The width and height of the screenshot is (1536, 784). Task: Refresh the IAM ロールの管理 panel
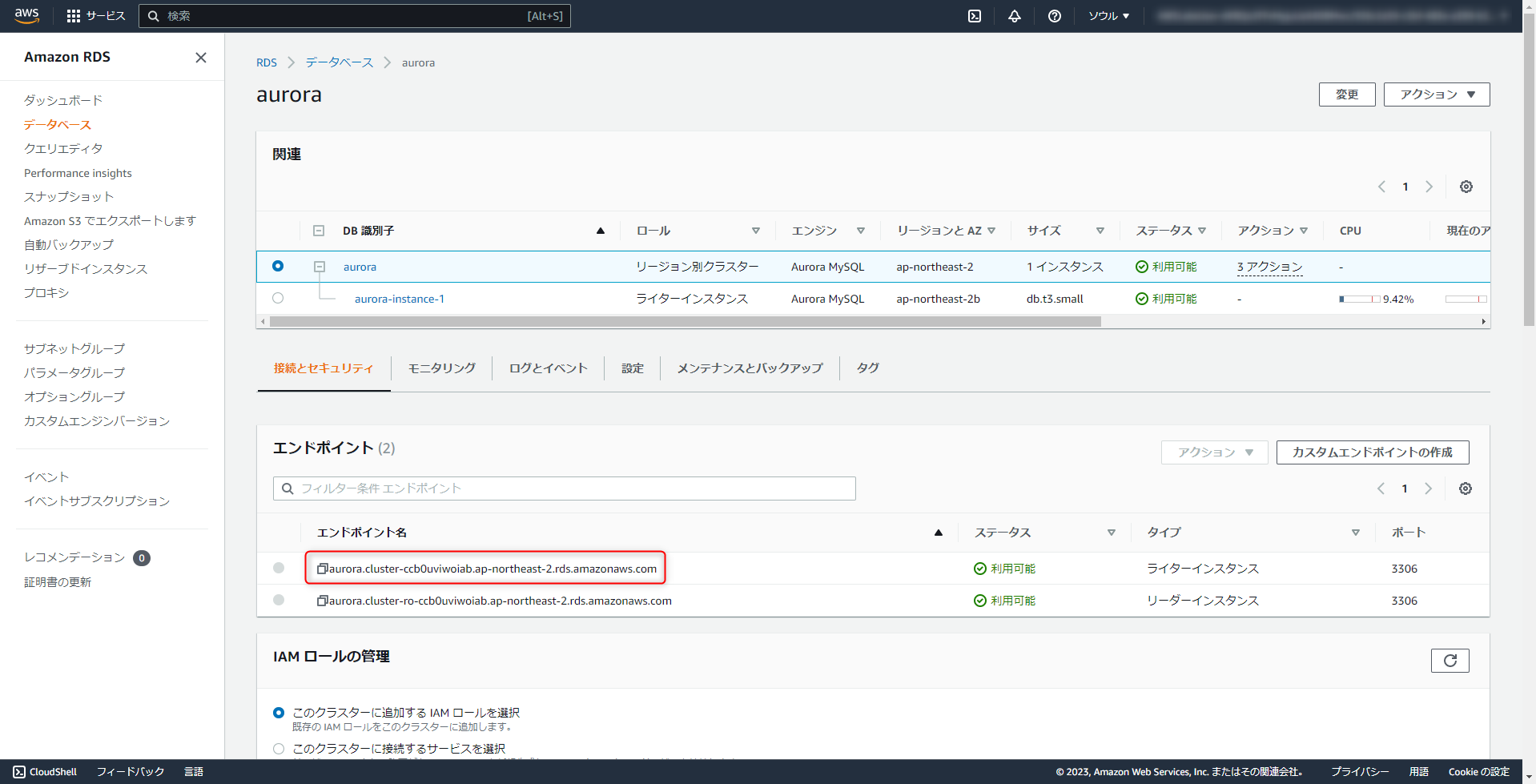click(1450, 660)
